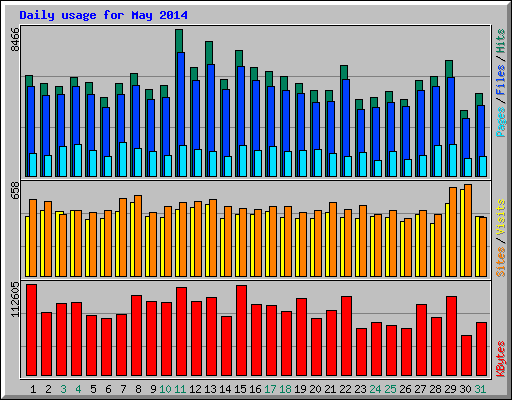Click day 20 on the x-axis
This screenshot has width=512, height=400.
pos(315,389)
